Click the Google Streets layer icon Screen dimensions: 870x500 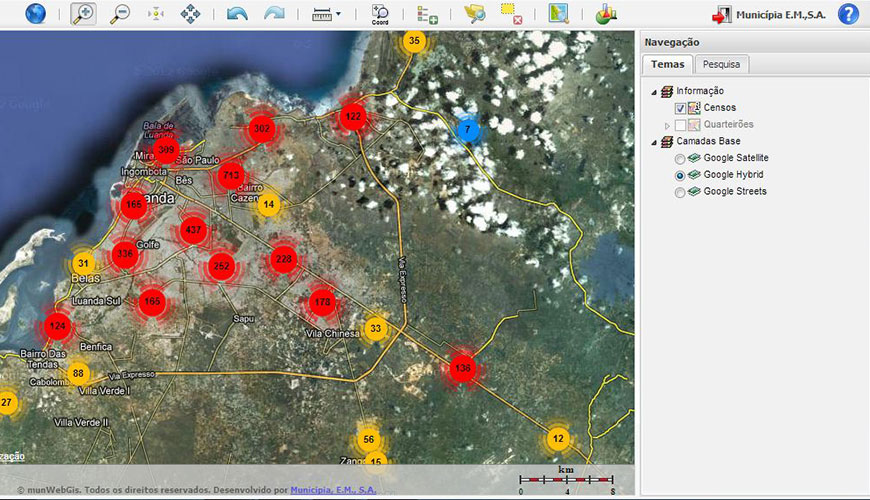pos(694,191)
